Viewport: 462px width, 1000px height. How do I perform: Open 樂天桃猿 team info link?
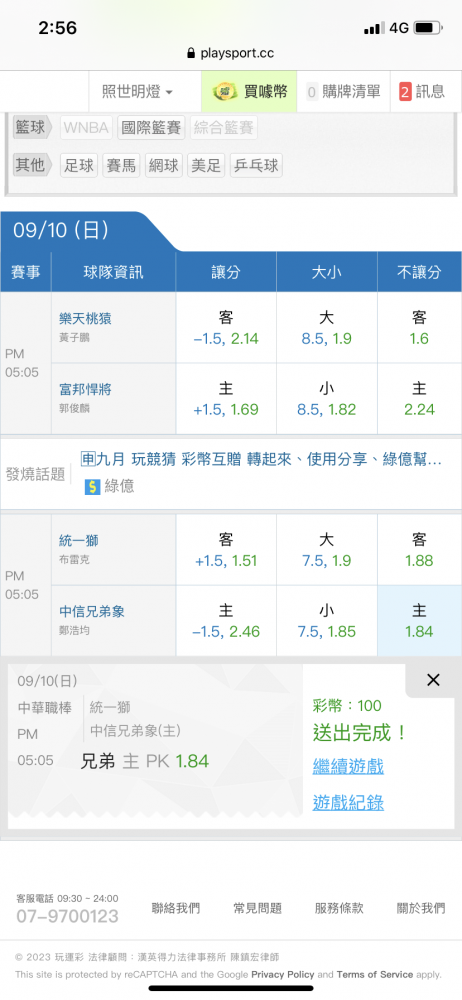(86, 319)
